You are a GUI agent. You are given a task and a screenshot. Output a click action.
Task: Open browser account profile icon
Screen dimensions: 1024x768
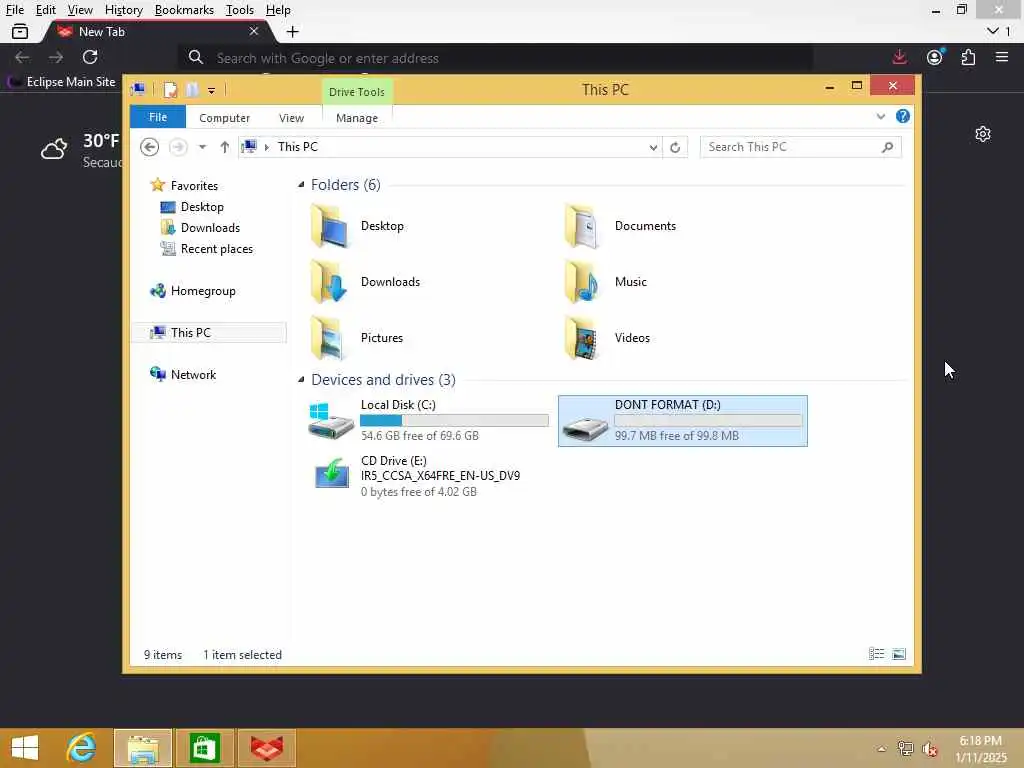click(935, 57)
